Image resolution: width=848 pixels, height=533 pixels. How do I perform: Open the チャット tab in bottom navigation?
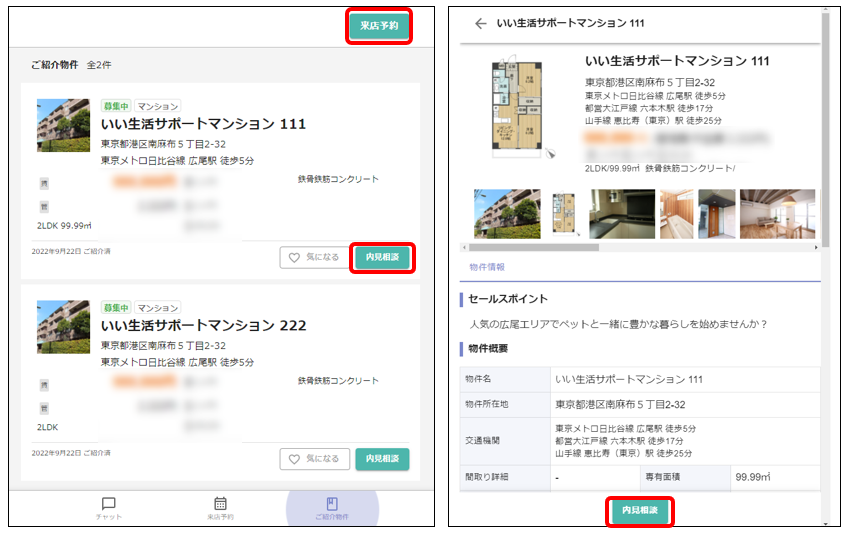[x=109, y=508]
